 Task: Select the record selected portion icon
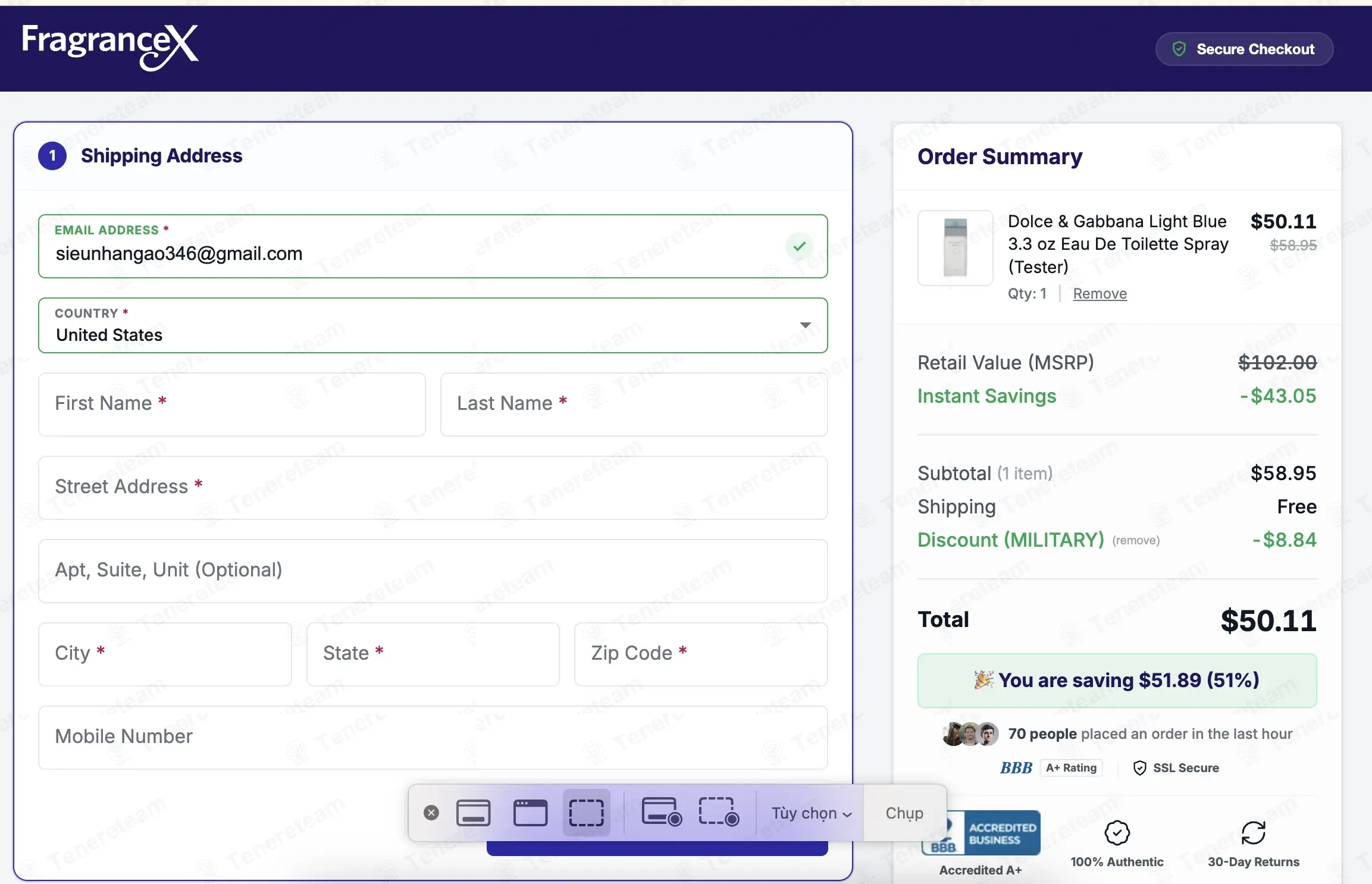719,813
